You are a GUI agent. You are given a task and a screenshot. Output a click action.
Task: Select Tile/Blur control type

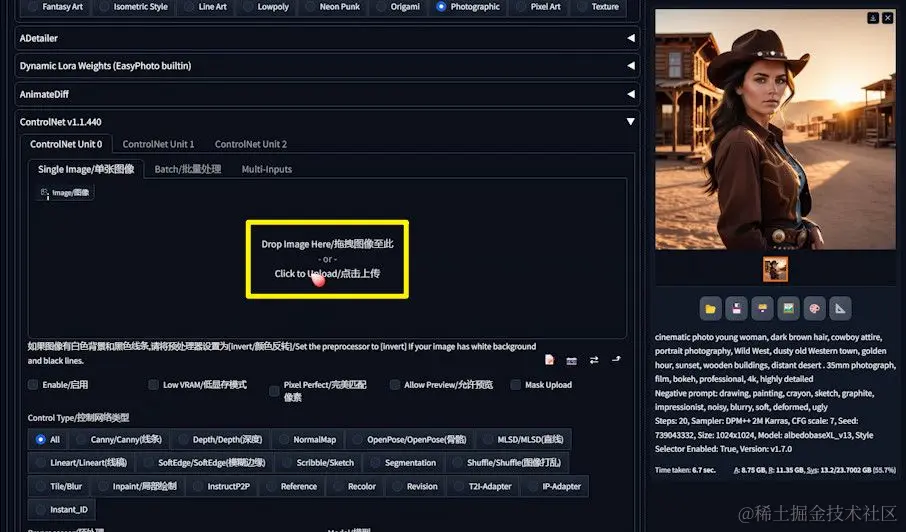58,486
